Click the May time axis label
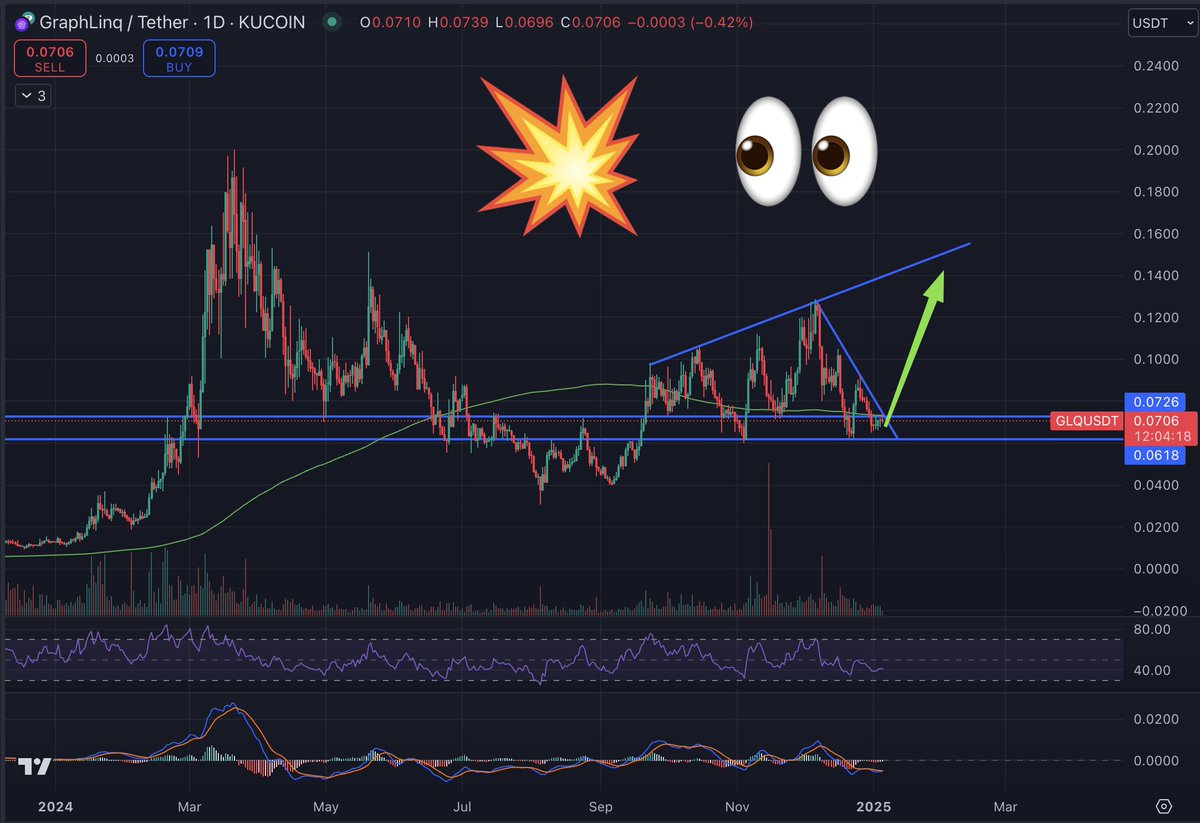The height and width of the screenshot is (823, 1200). pos(326,805)
